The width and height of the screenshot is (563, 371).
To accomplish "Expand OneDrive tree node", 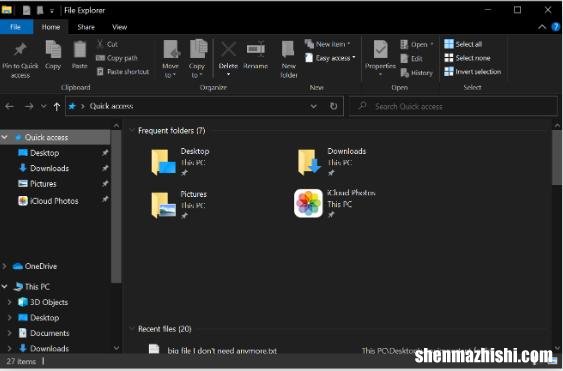I will tap(5, 266).
